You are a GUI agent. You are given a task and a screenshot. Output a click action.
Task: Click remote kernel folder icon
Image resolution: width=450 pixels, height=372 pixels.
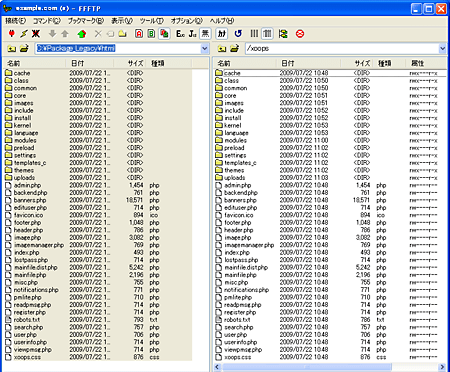coord(219,125)
